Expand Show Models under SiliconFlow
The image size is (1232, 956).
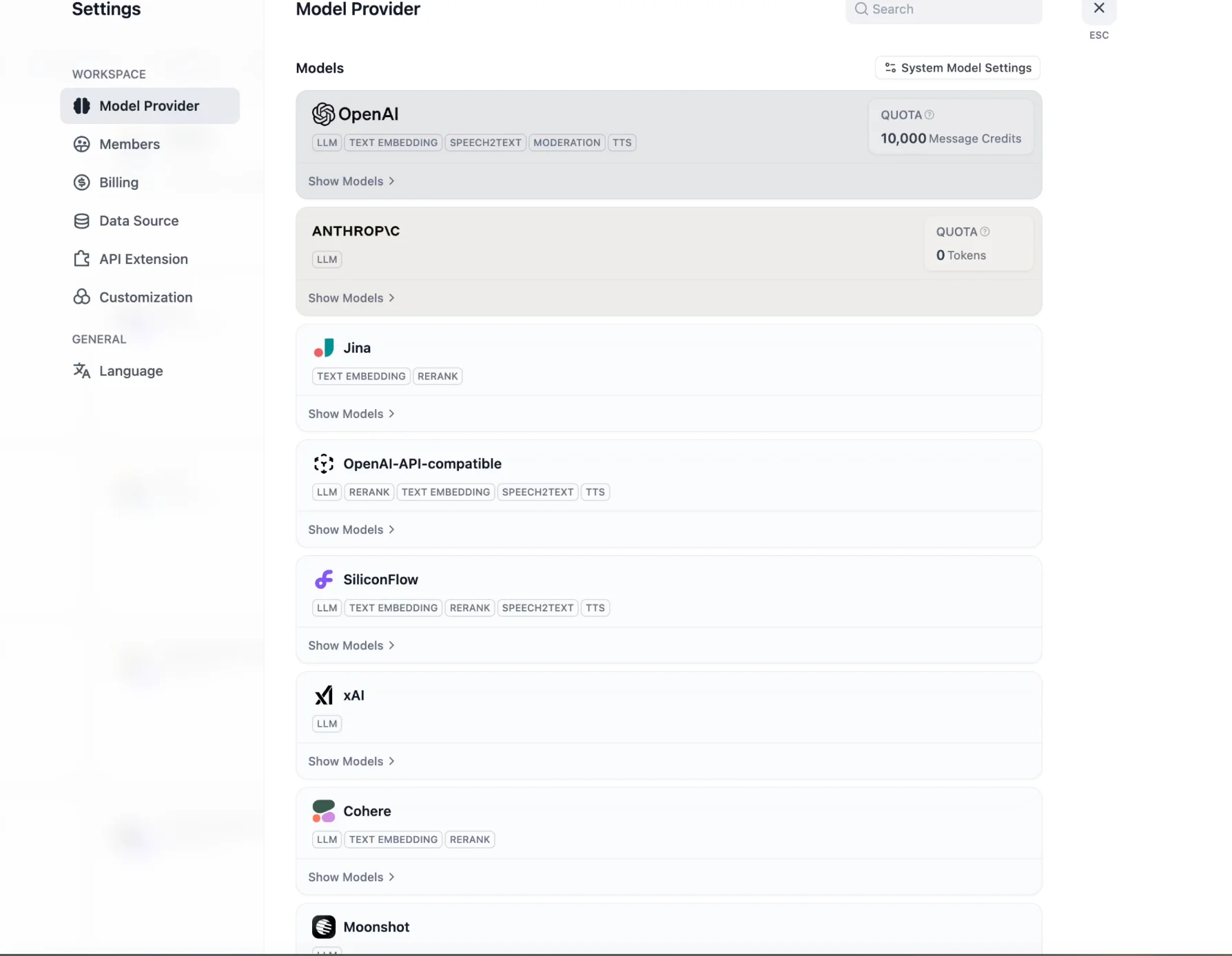(x=351, y=645)
